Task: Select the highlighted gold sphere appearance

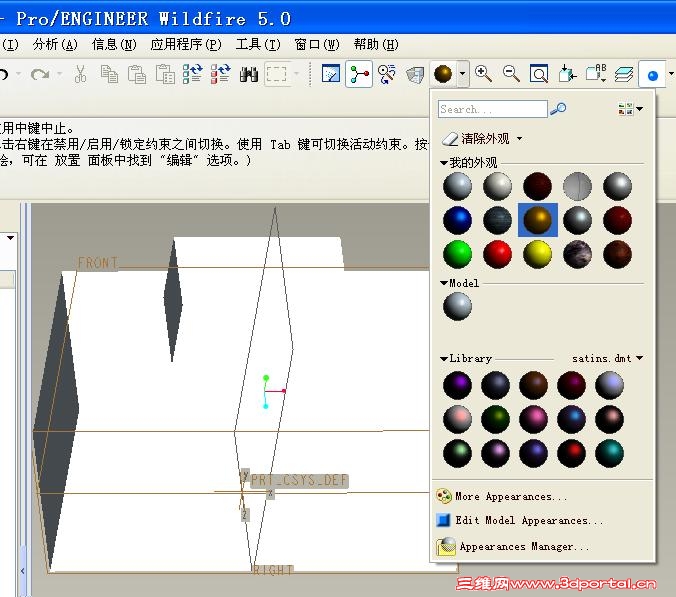Action: (538, 220)
